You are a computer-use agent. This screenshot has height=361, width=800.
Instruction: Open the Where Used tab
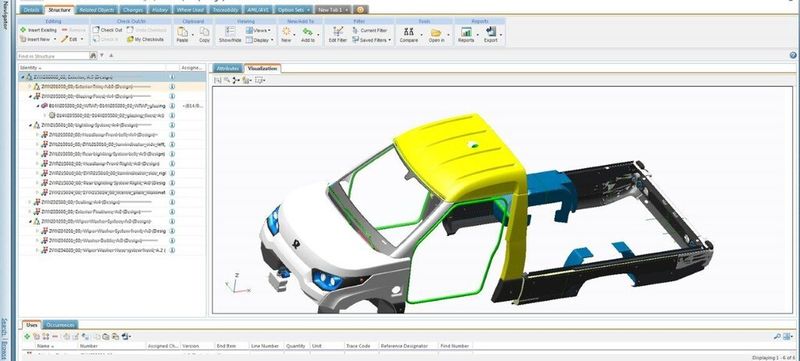tap(190, 10)
